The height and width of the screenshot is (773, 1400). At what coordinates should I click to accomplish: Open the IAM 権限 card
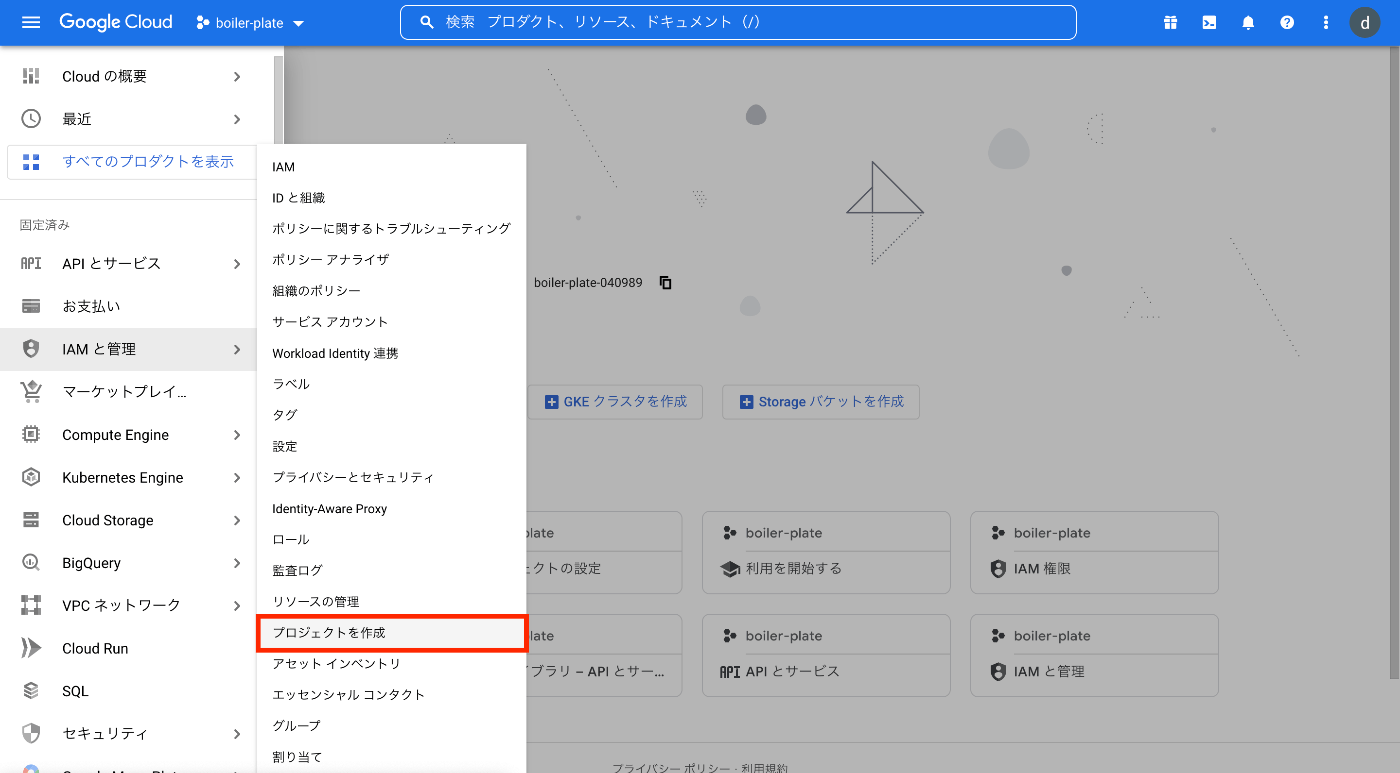tap(1094, 552)
